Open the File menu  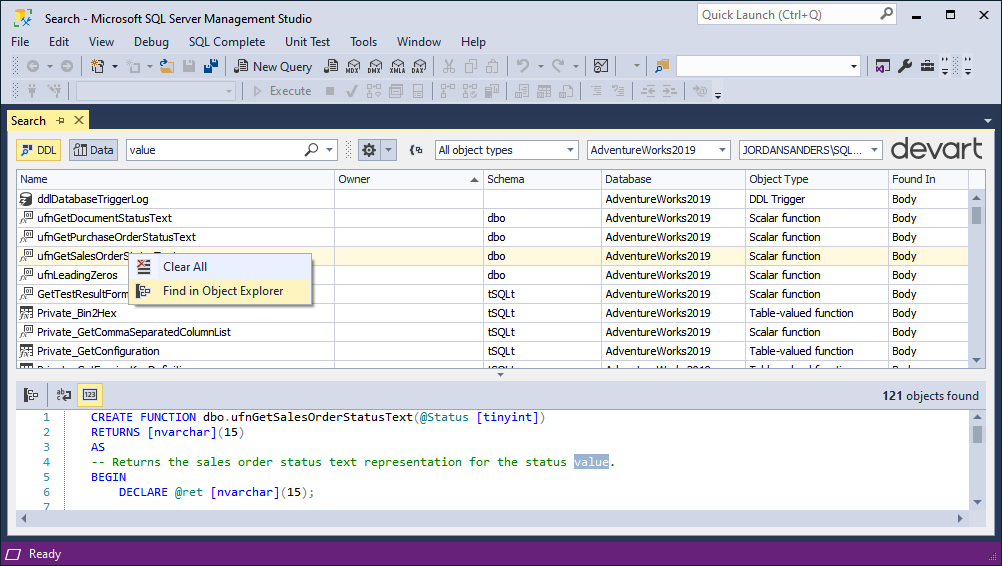point(20,42)
